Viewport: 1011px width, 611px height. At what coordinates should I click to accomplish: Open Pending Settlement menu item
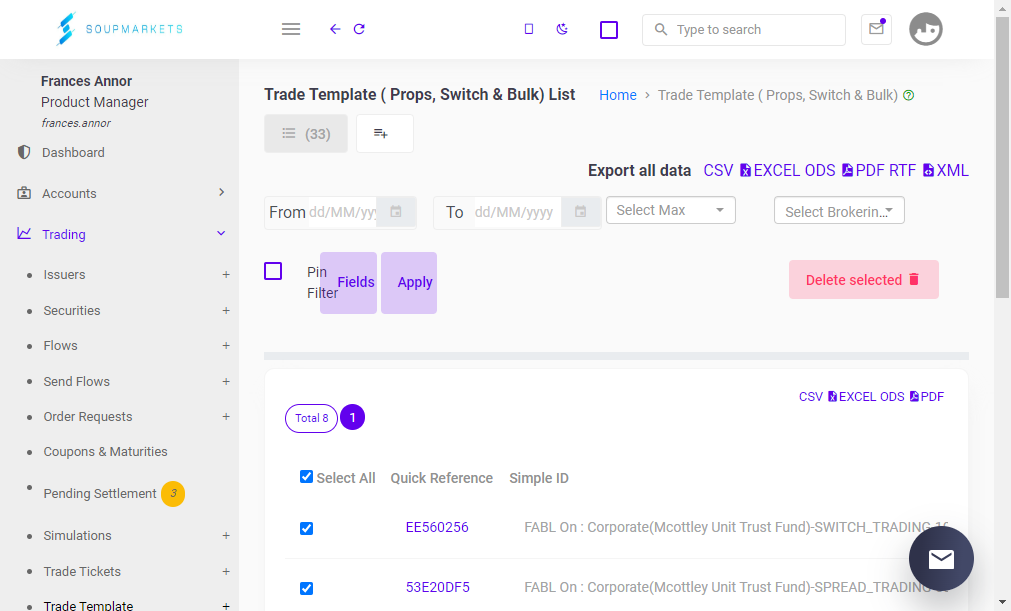(100, 494)
